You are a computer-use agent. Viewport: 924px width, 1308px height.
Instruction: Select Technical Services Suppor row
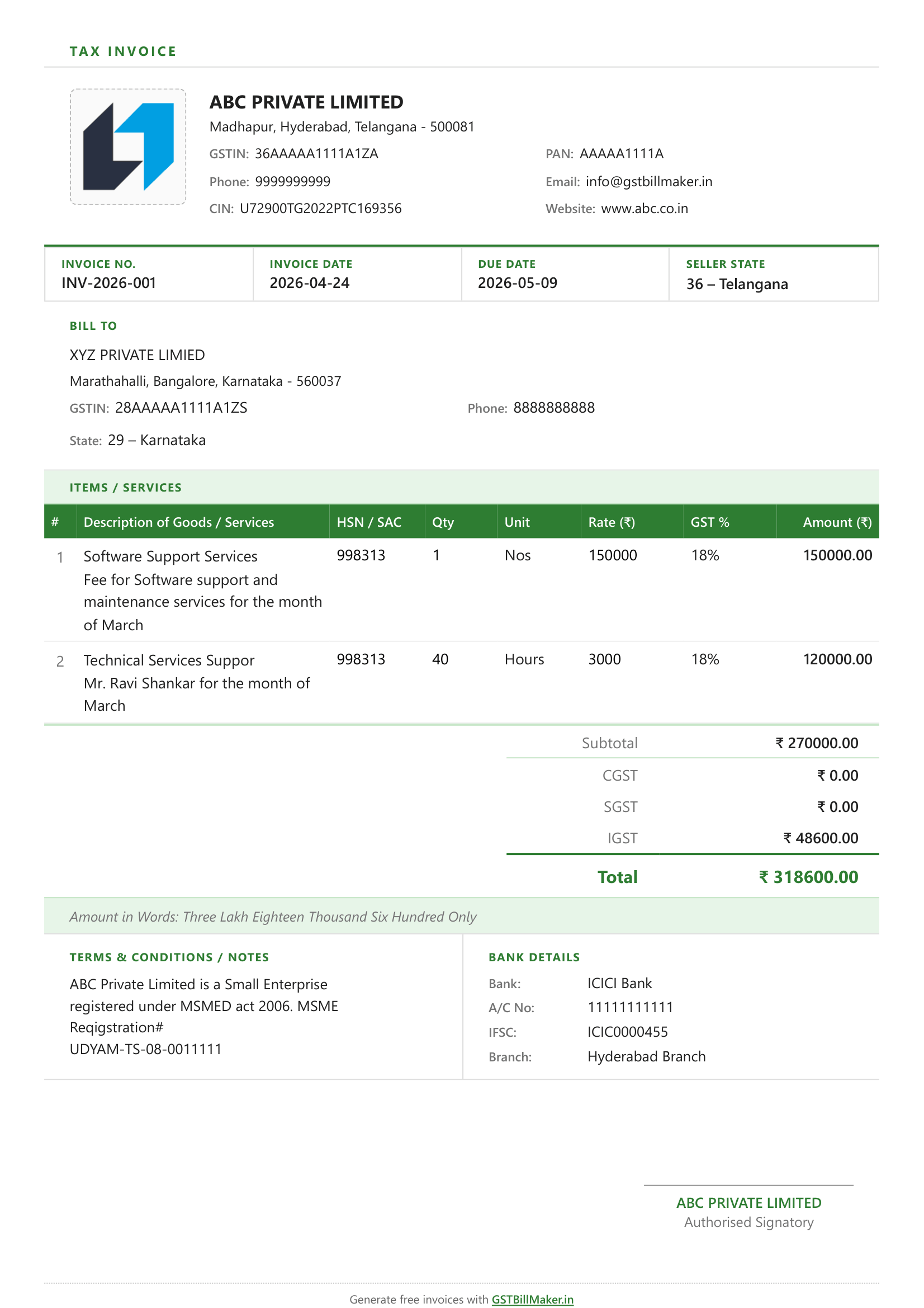click(168, 660)
